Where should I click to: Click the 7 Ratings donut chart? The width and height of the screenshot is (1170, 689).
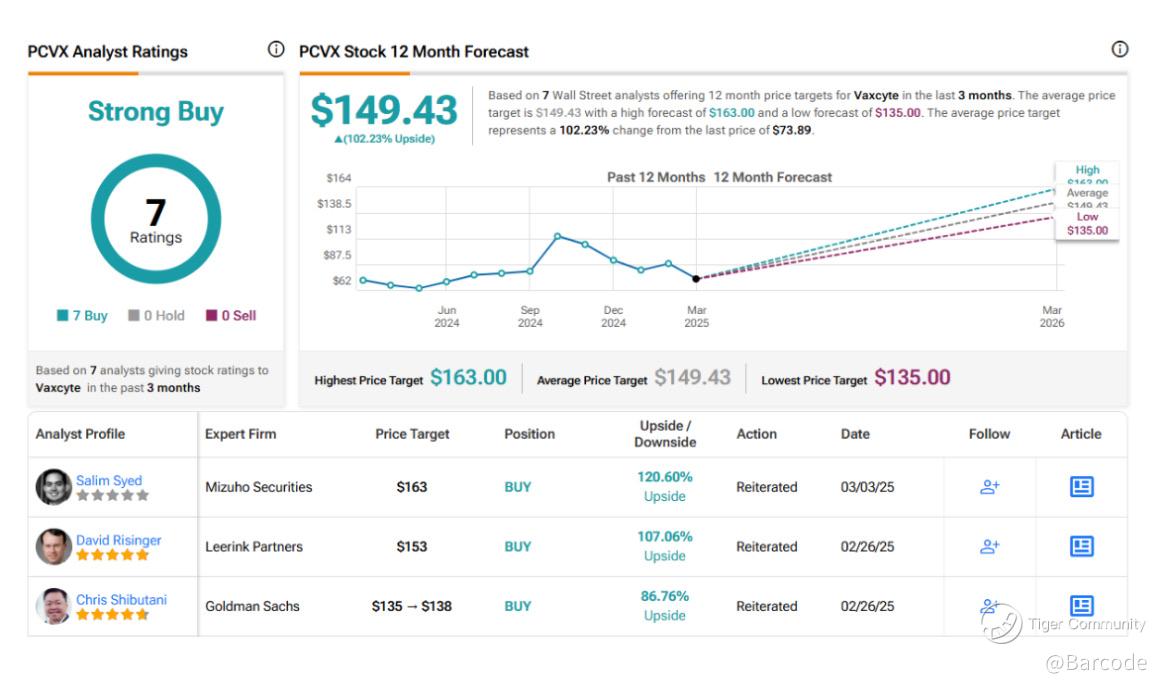[x=156, y=219]
